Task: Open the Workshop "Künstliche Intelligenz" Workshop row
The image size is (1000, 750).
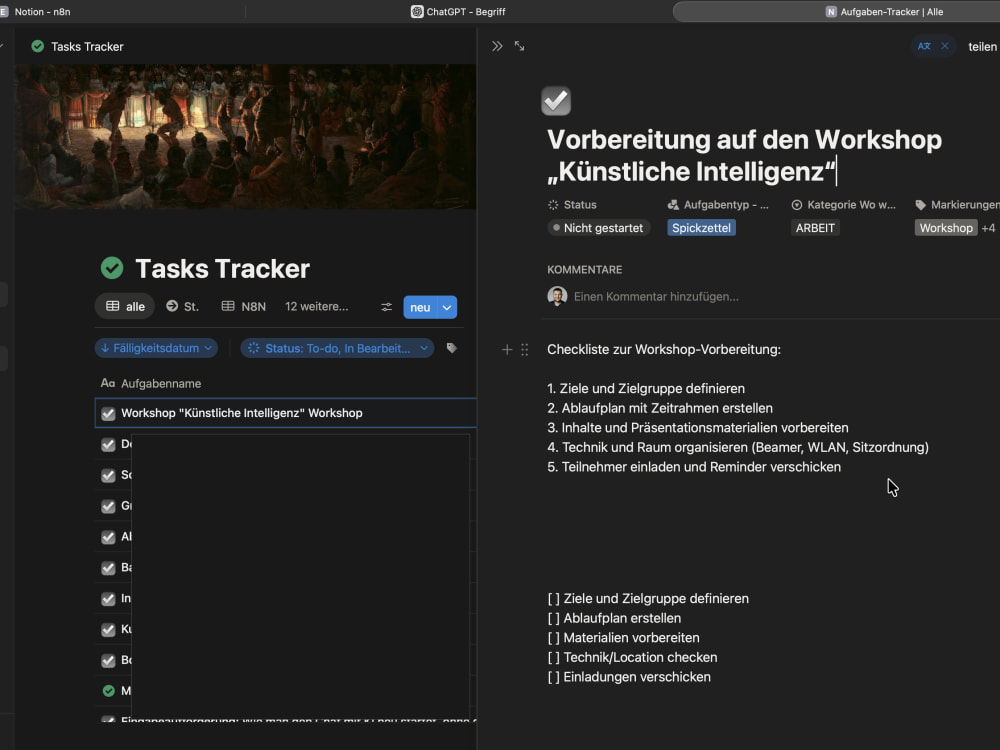Action: pos(285,413)
